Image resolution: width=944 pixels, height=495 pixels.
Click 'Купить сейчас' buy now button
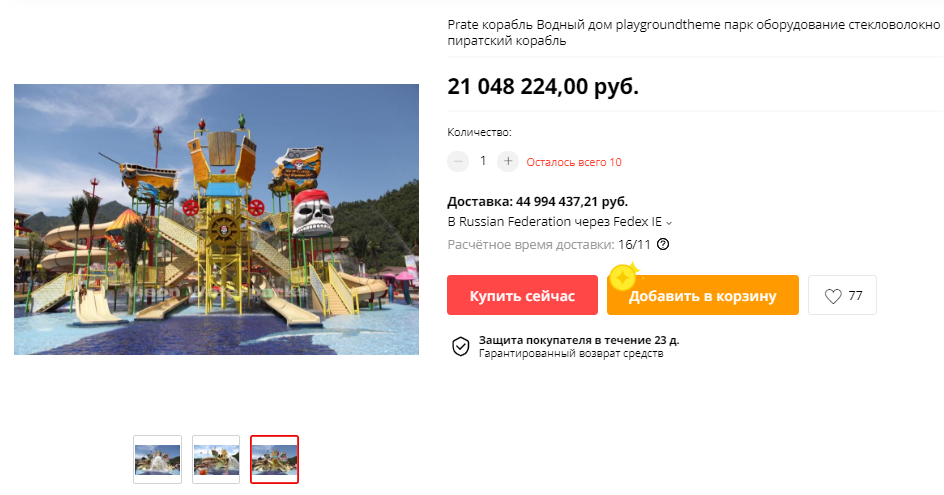pyautogui.click(x=522, y=295)
